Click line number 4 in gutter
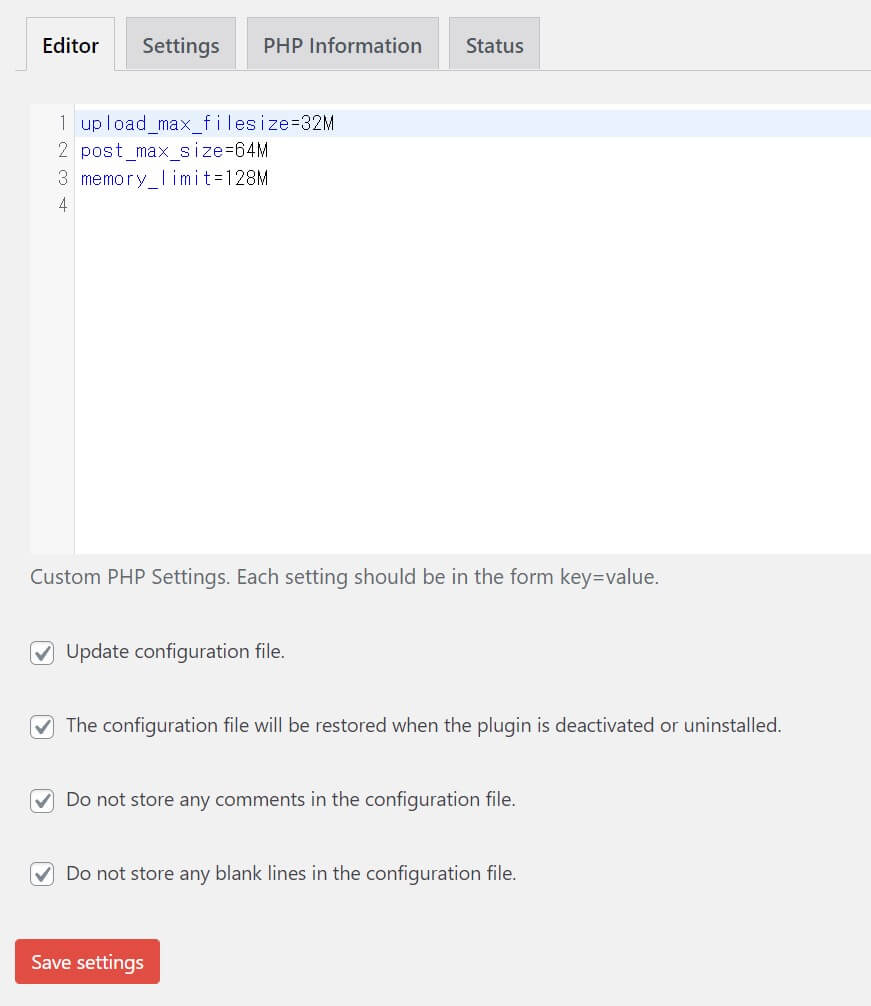Screen dimensions: 871x1006 63,205
